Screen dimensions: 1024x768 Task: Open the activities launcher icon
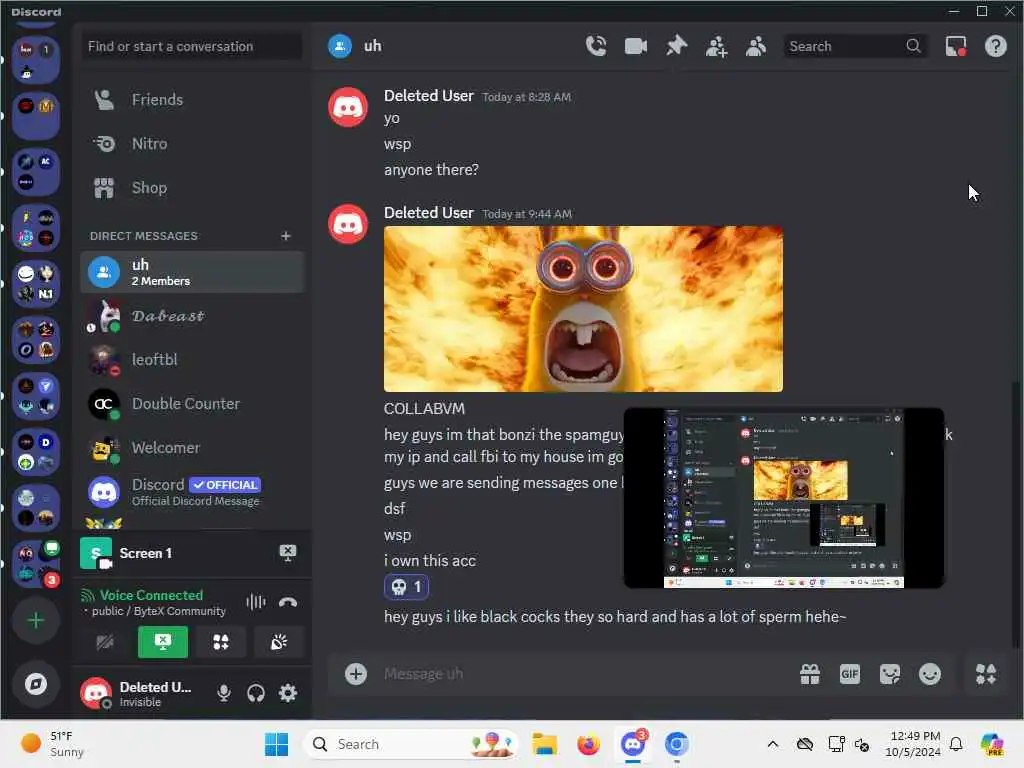click(221, 642)
